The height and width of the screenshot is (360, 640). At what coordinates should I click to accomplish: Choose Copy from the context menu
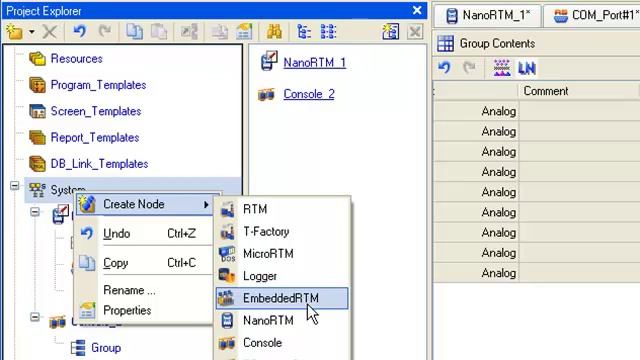[x=144, y=263]
